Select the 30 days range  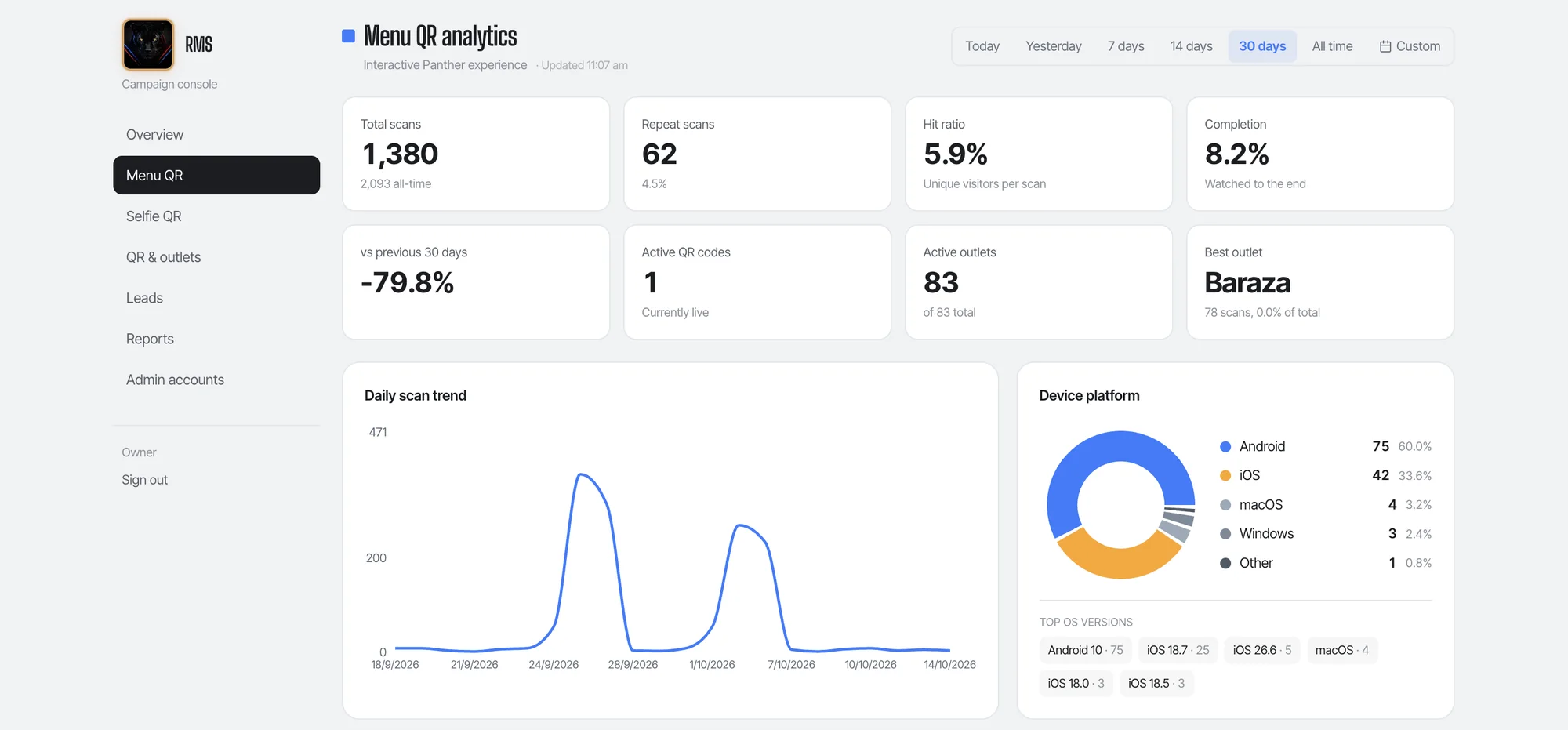(x=1262, y=46)
